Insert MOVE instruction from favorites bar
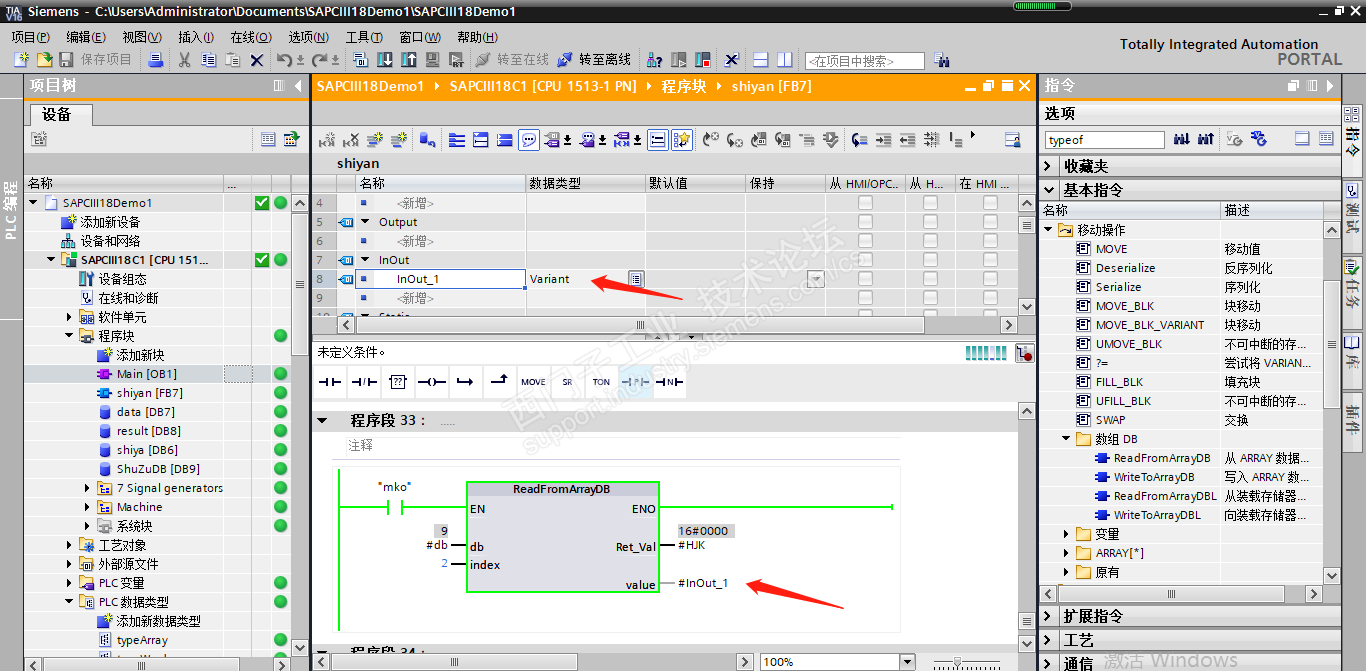Screen dimensions: 1366x671 pos(533,382)
